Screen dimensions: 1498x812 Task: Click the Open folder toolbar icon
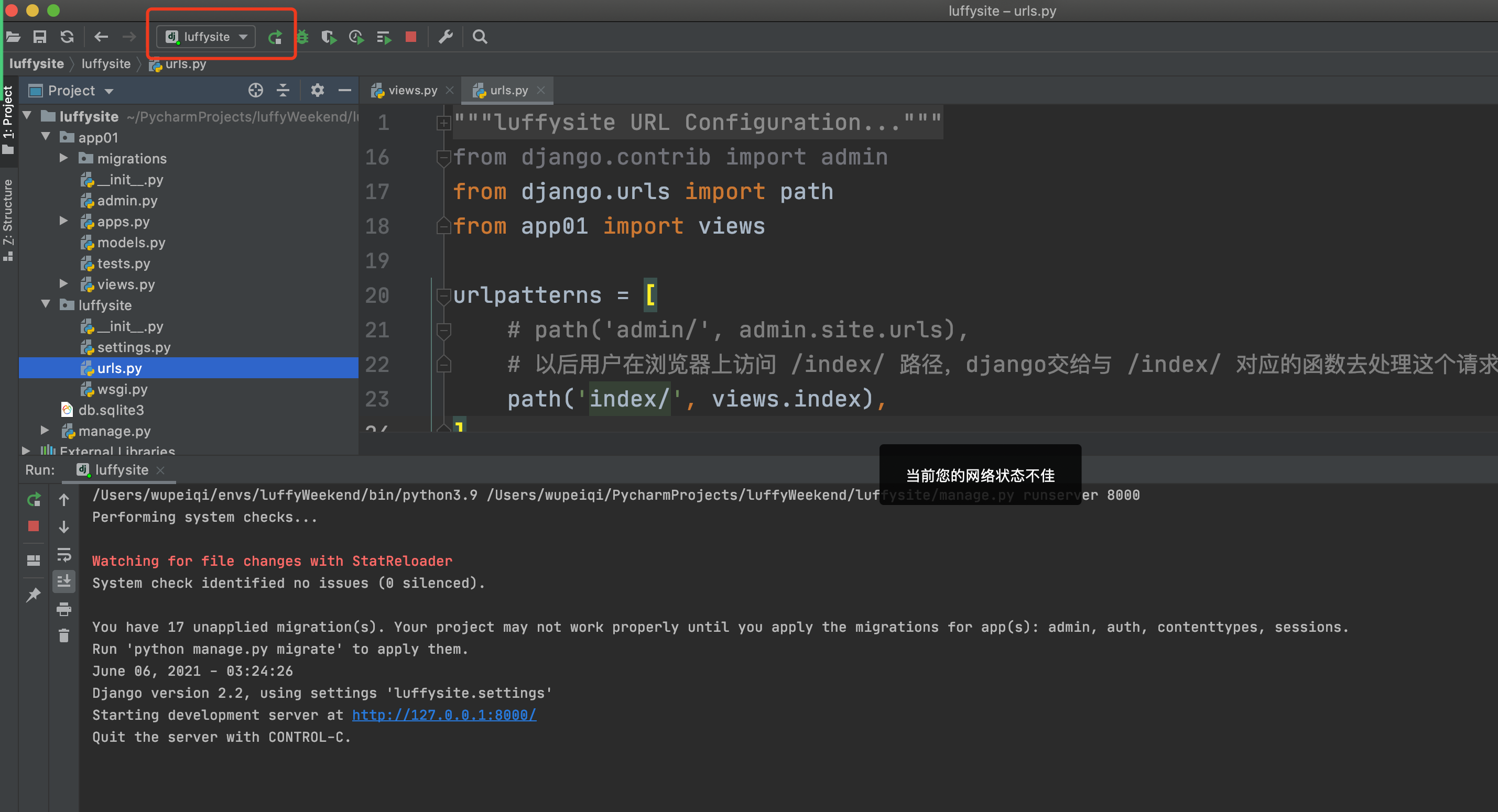tap(13, 37)
